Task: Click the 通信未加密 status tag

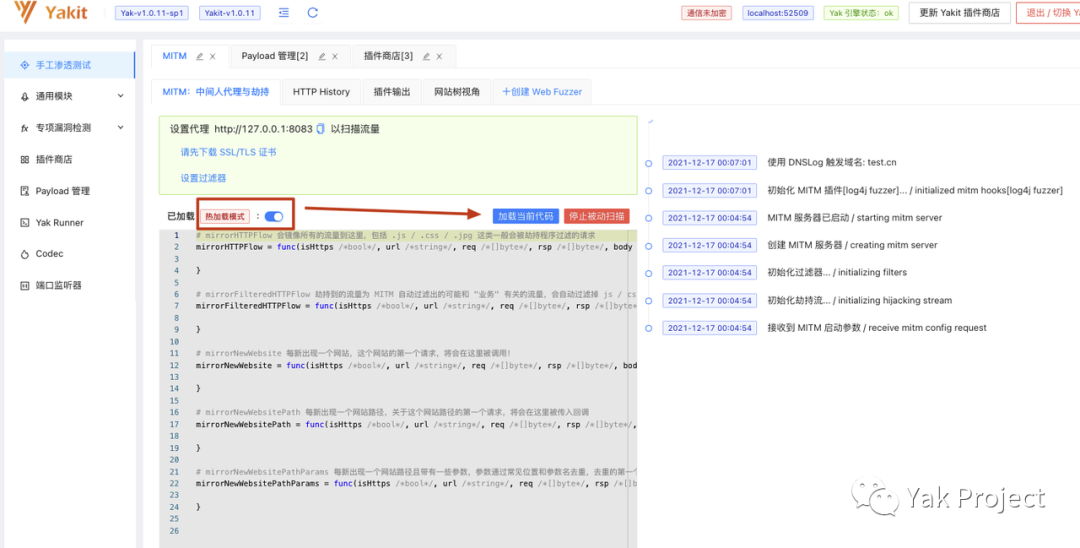Action: point(705,13)
